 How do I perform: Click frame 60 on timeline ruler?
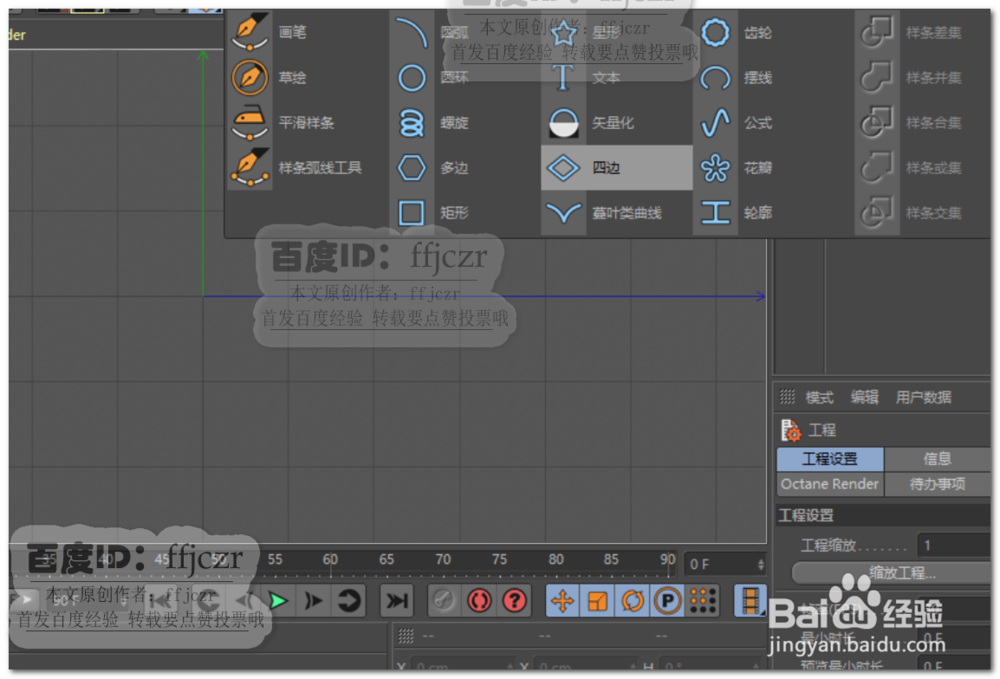coord(330,559)
